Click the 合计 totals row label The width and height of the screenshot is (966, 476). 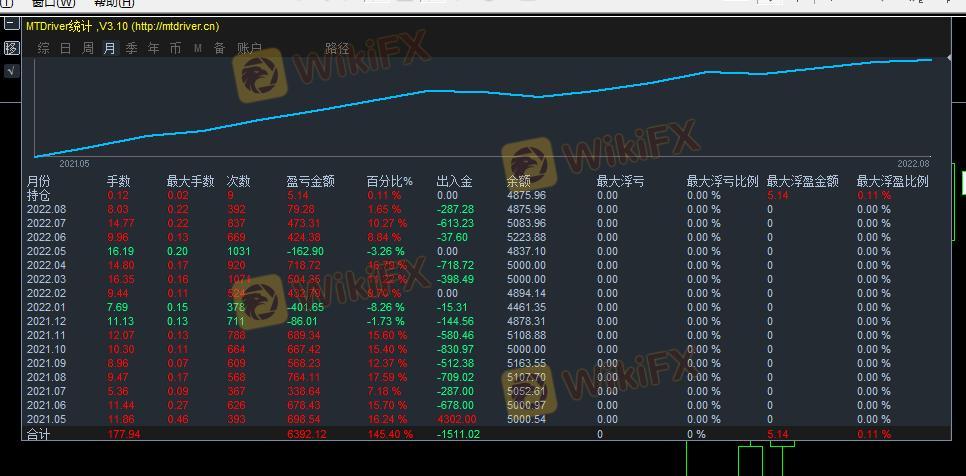pos(38,434)
